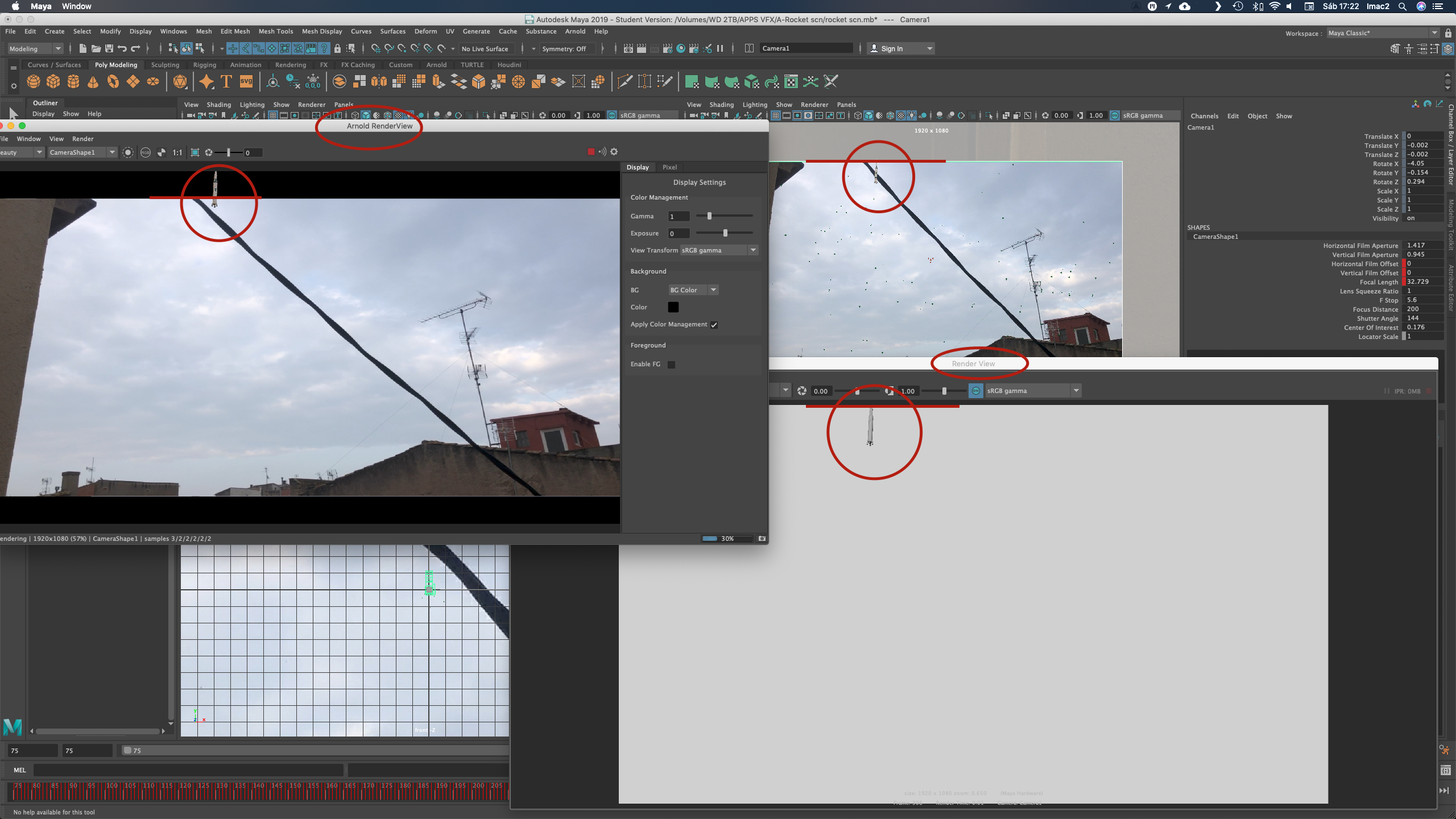This screenshot has width=1456, height=819.
Task: Switch to the Pixel tab in Display Settings
Action: click(x=669, y=167)
